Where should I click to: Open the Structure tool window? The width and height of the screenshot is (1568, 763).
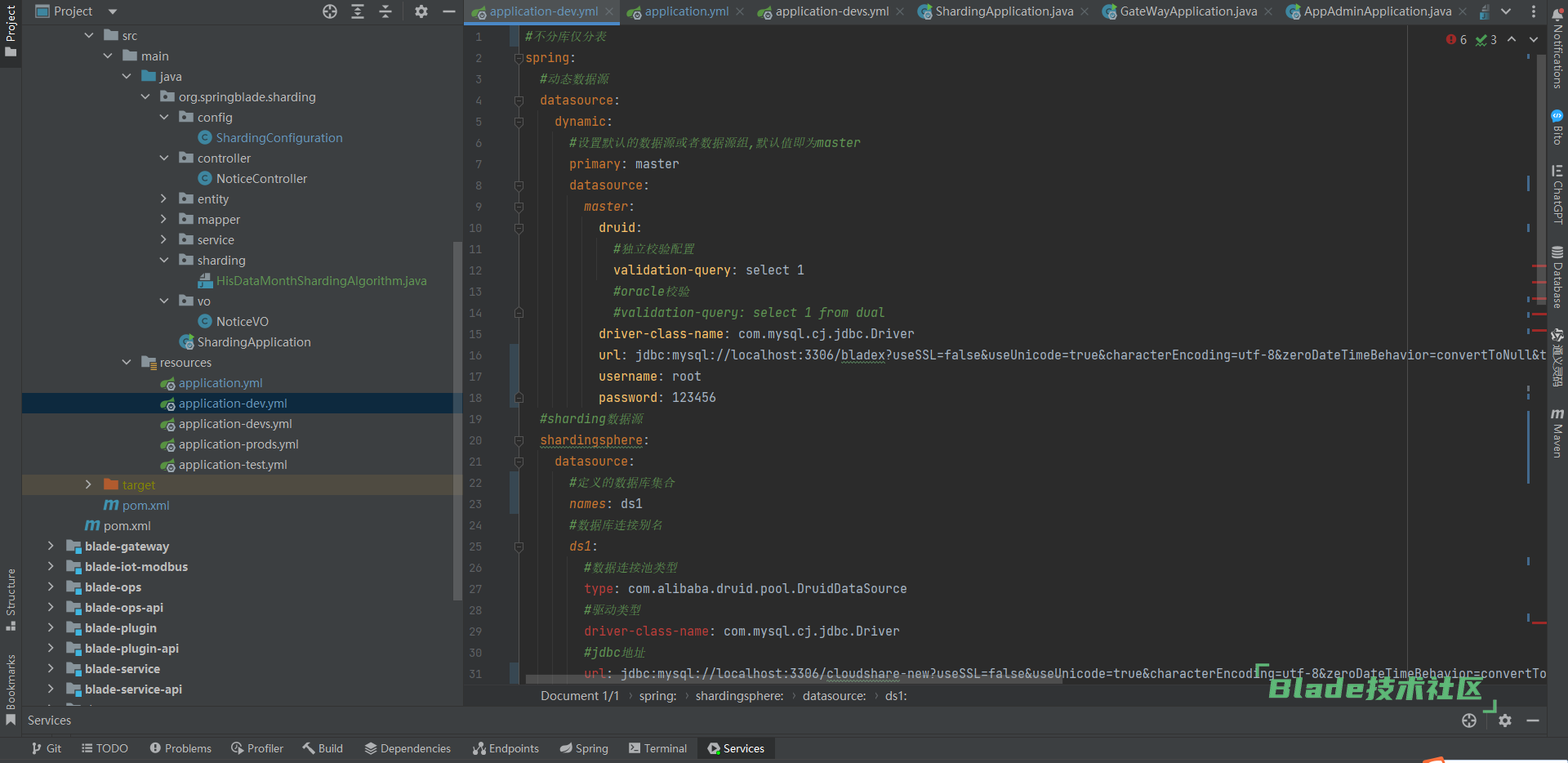[x=11, y=600]
